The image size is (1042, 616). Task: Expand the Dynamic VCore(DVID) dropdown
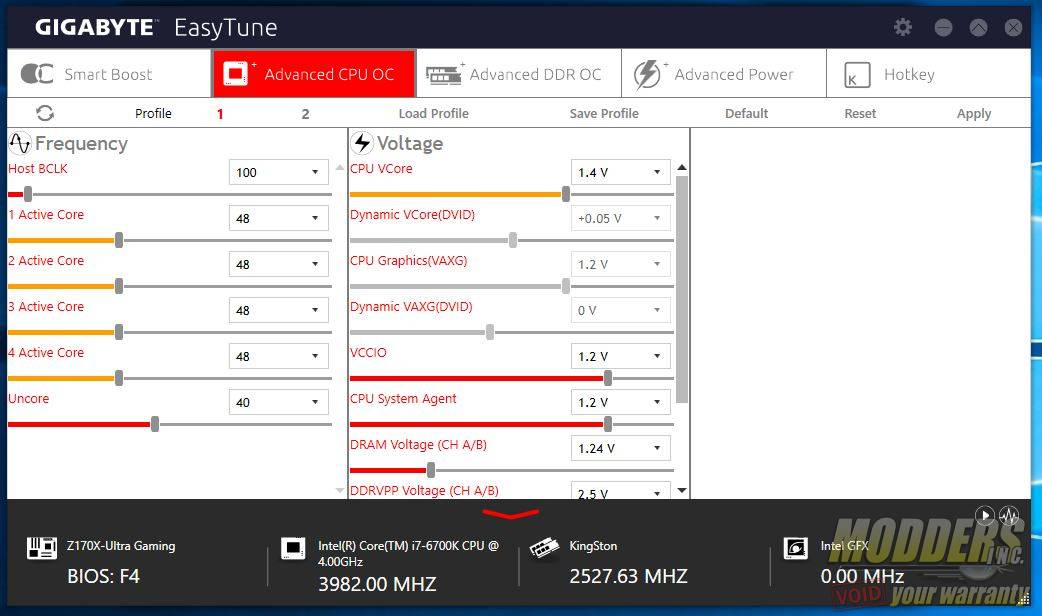(x=621, y=218)
